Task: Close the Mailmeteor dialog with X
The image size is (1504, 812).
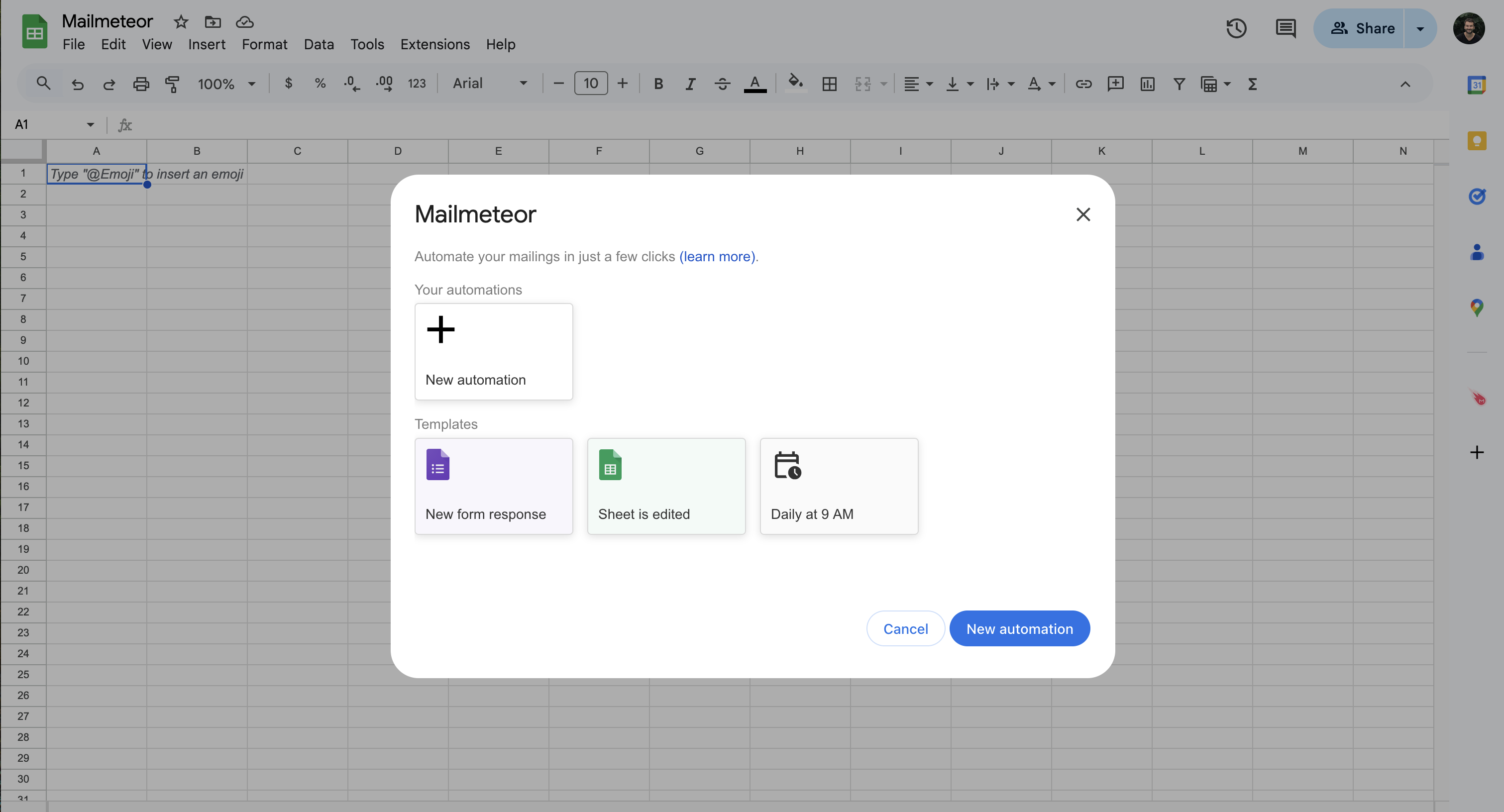Action: (x=1083, y=215)
